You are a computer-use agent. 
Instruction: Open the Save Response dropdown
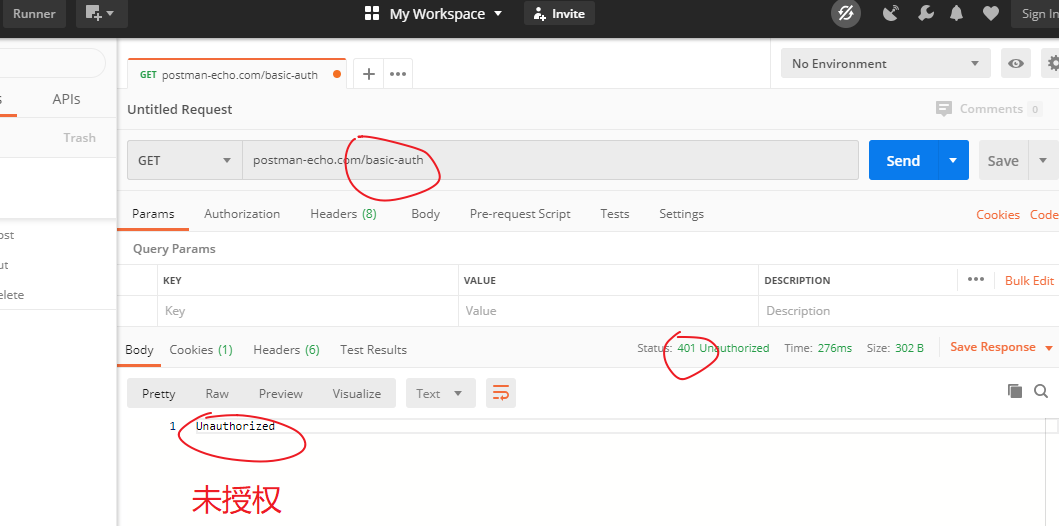tap(1002, 347)
